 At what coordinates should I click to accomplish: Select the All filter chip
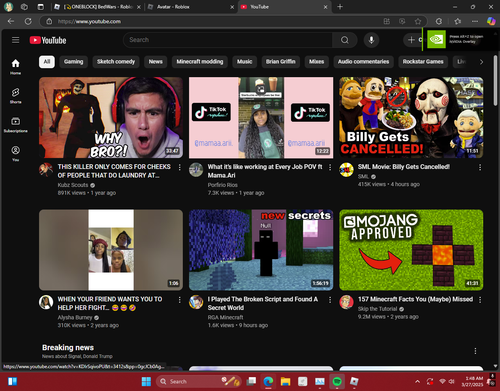[x=47, y=62]
